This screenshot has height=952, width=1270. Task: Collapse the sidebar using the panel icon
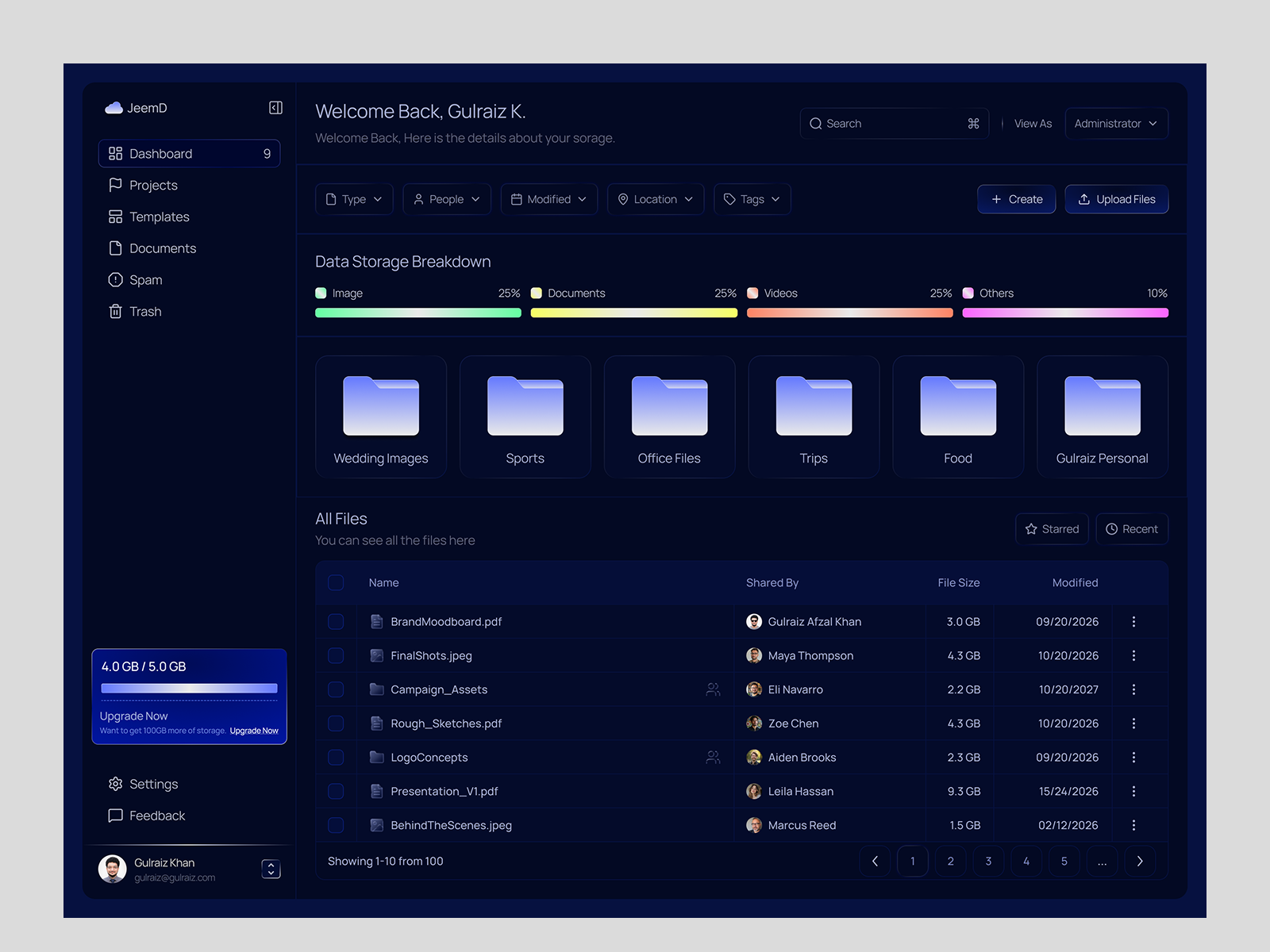pos(275,107)
